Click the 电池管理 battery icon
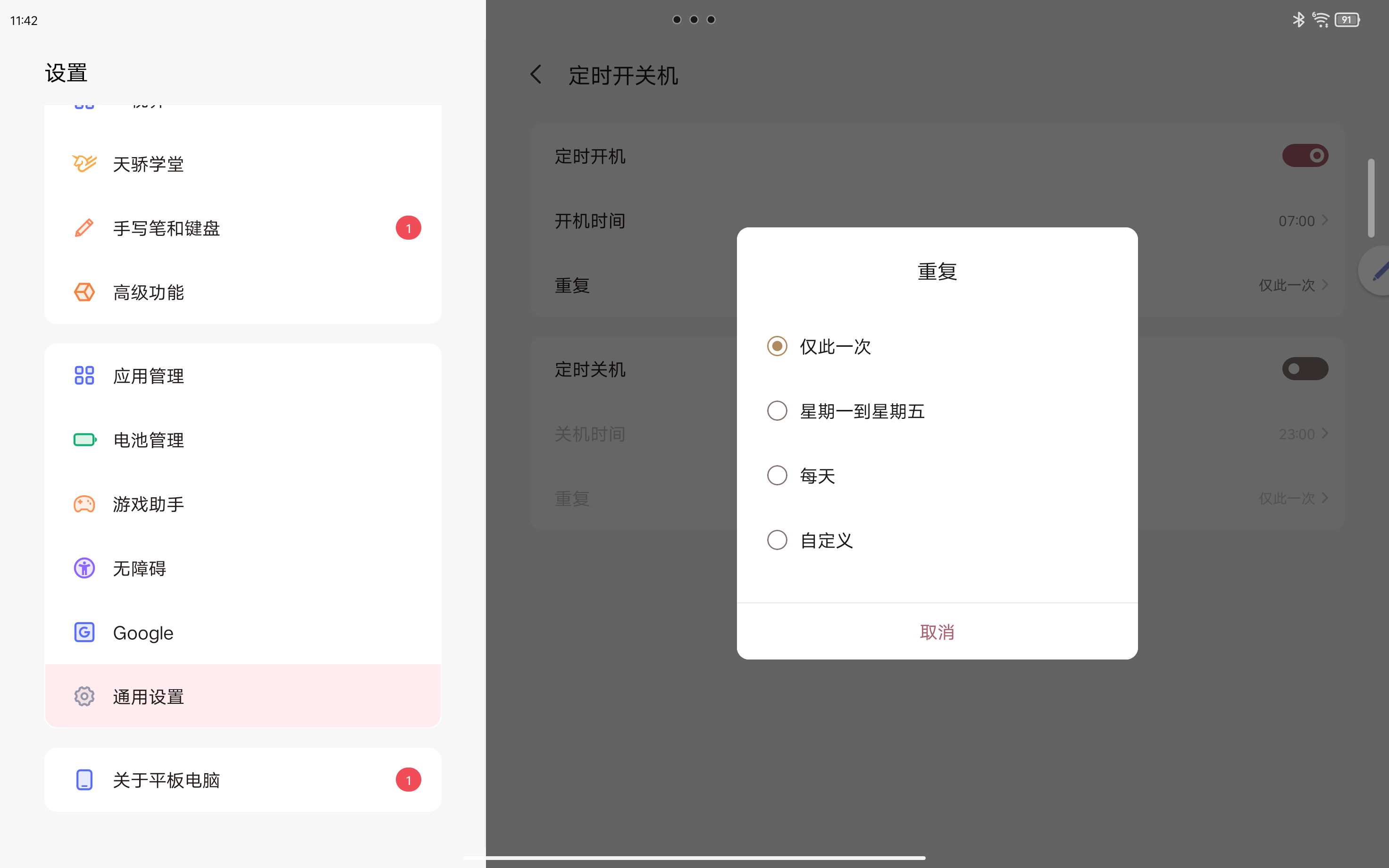Image resolution: width=1389 pixels, height=868 pixels. tap(85, 440)
